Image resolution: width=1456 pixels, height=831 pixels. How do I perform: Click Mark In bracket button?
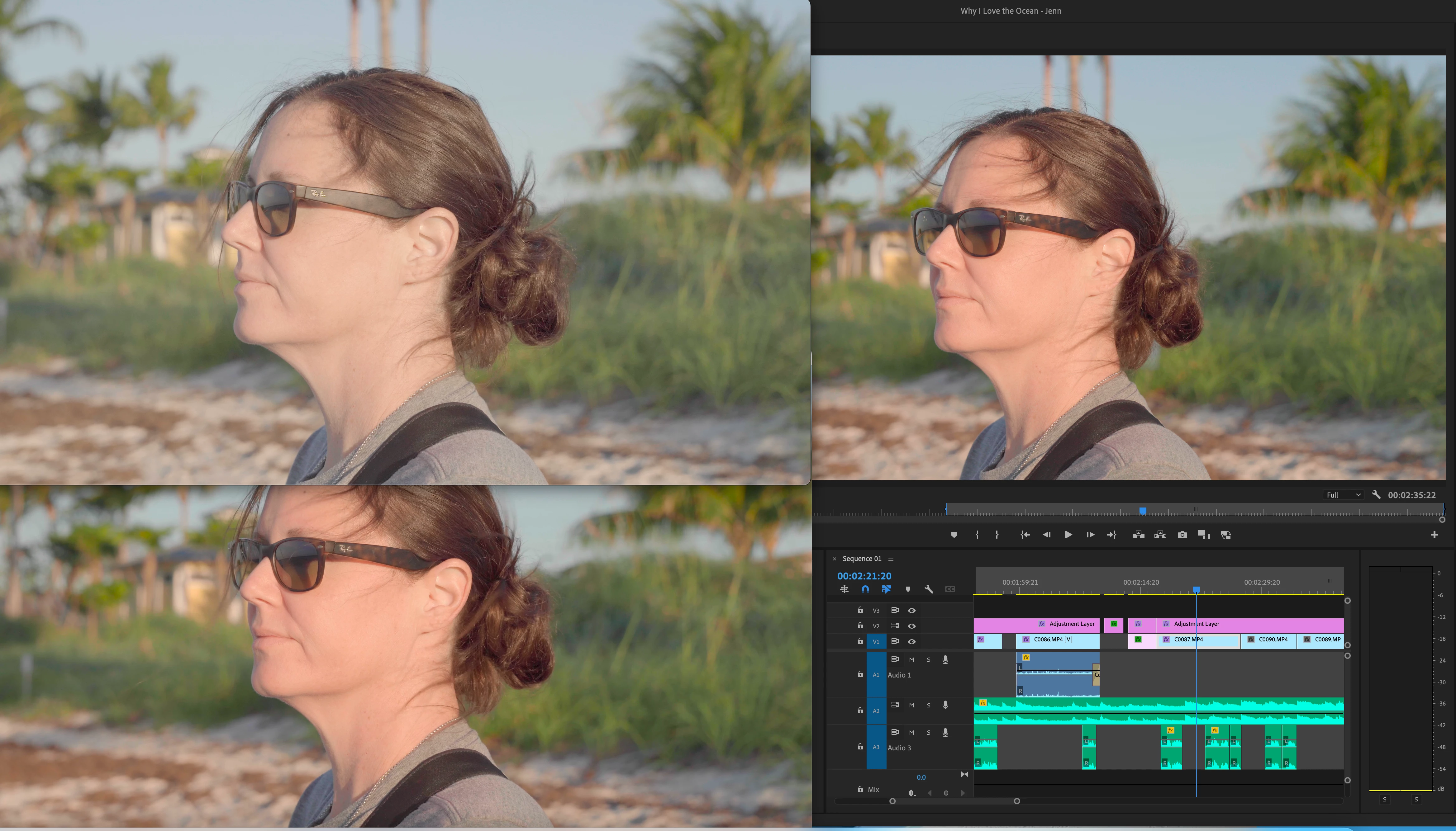[x=977, y=535]
